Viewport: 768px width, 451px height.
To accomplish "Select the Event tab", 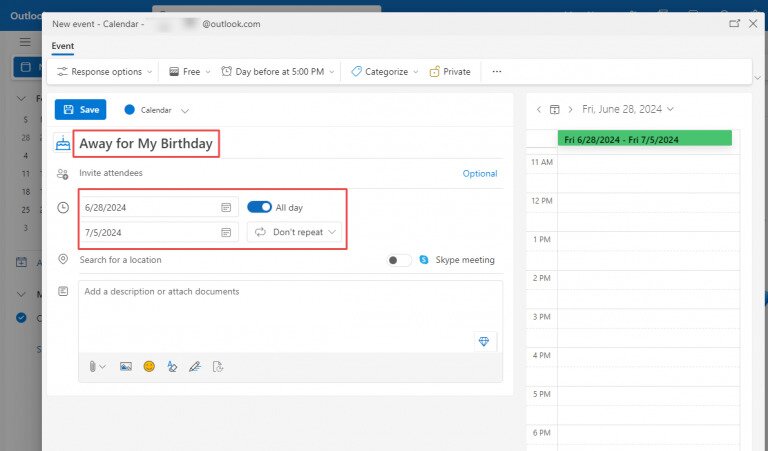I will click(x=63, y=46).
